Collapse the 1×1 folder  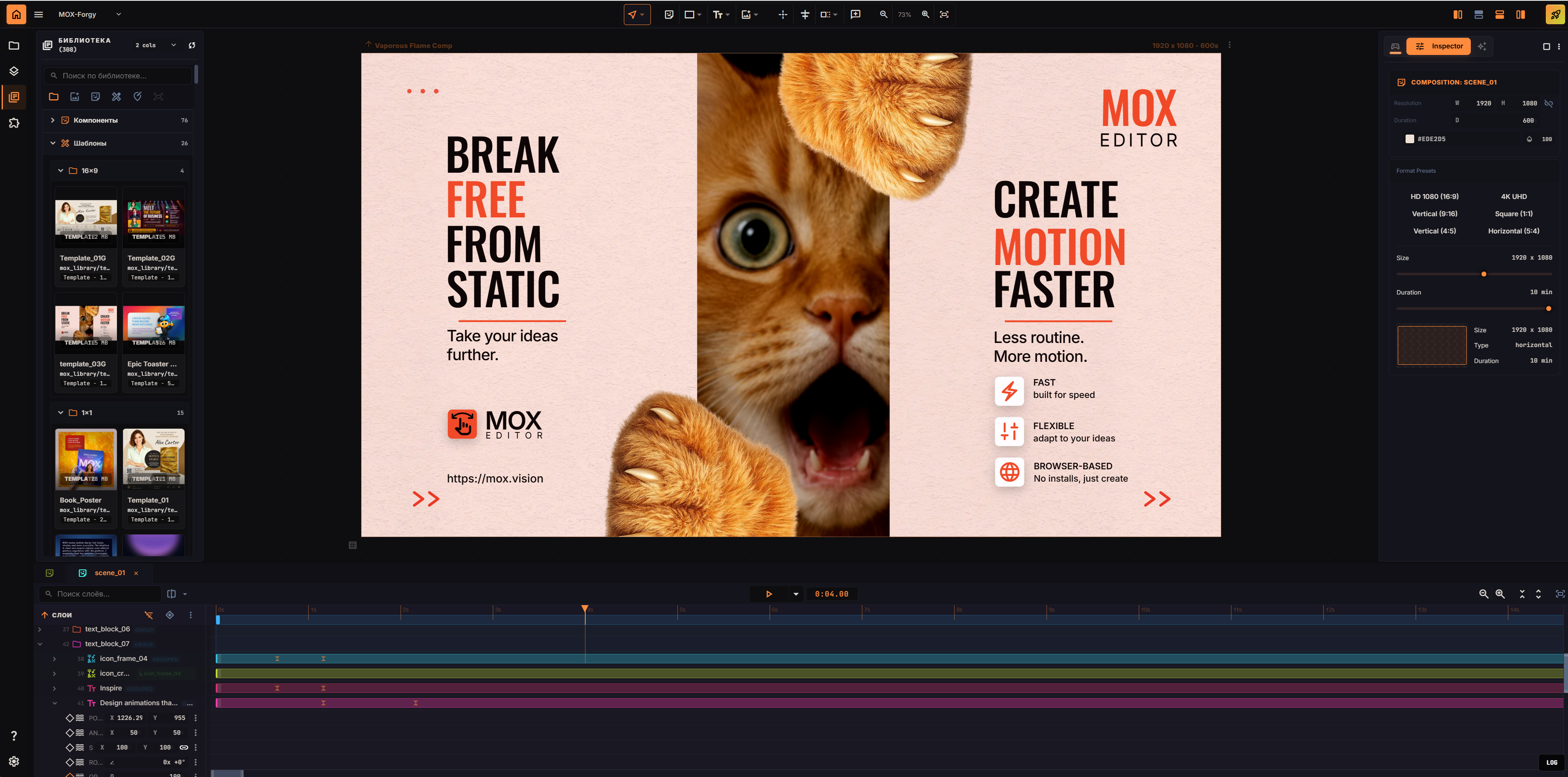[60, 412]
